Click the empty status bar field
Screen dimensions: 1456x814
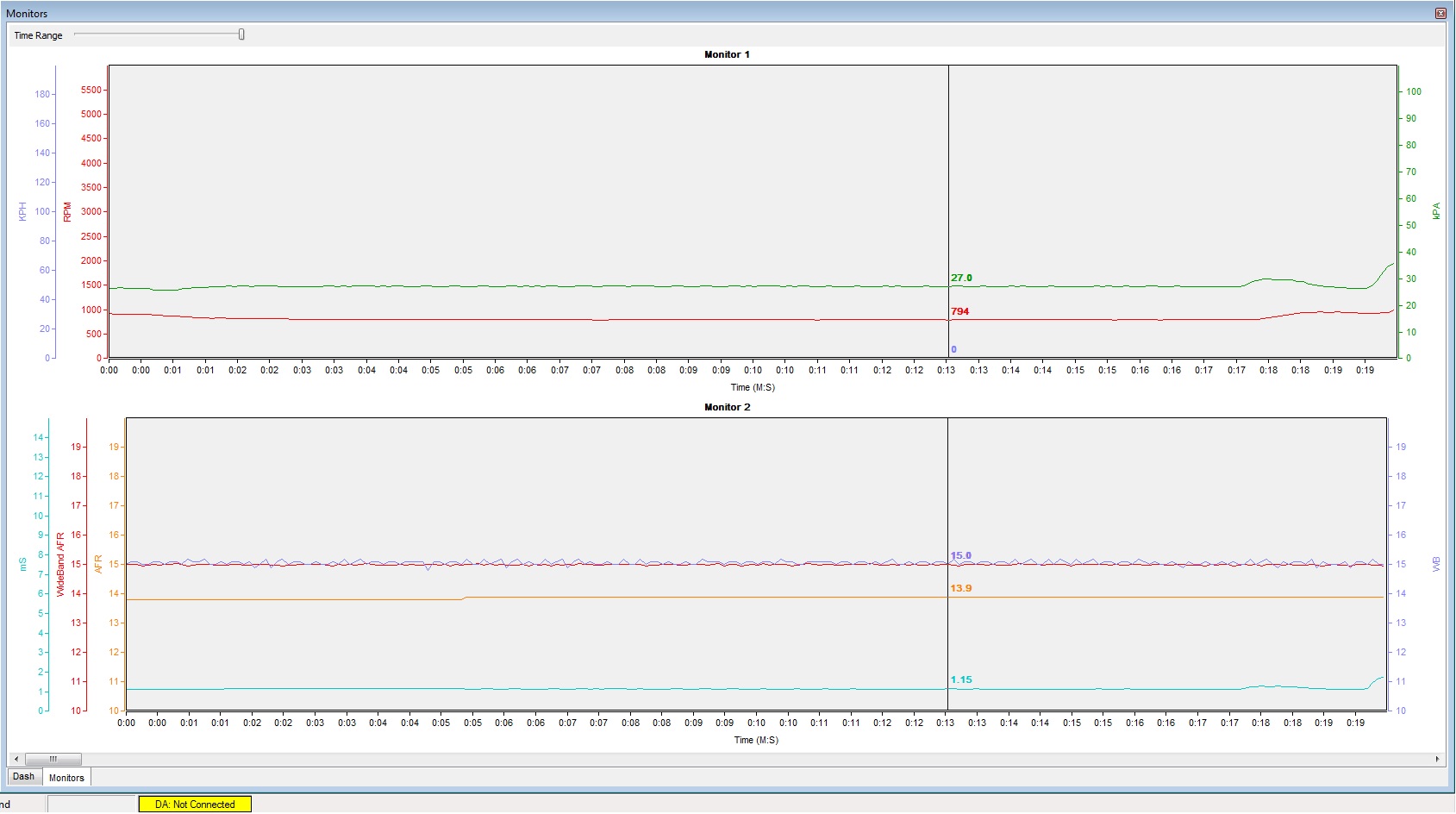91,804
